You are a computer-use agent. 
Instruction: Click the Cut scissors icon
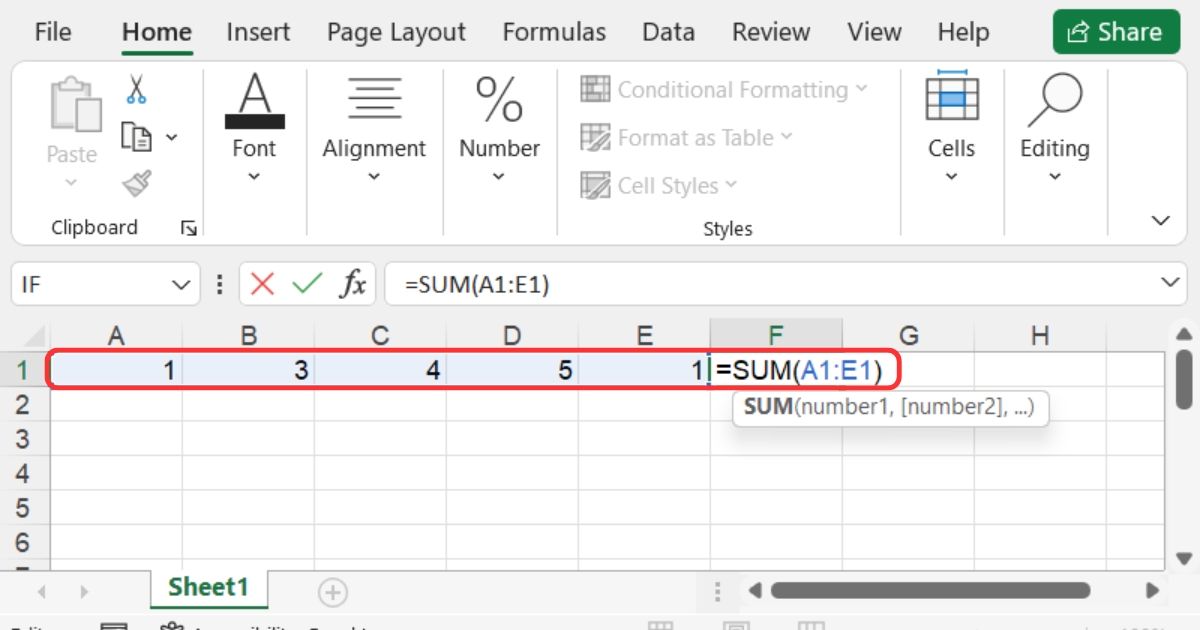[136, 90]
